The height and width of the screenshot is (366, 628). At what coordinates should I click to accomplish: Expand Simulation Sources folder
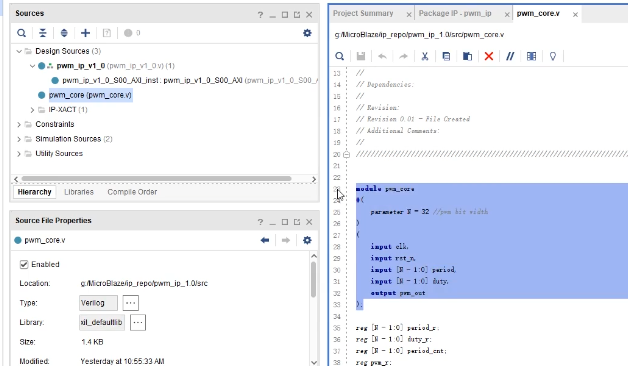pos(19,139)
